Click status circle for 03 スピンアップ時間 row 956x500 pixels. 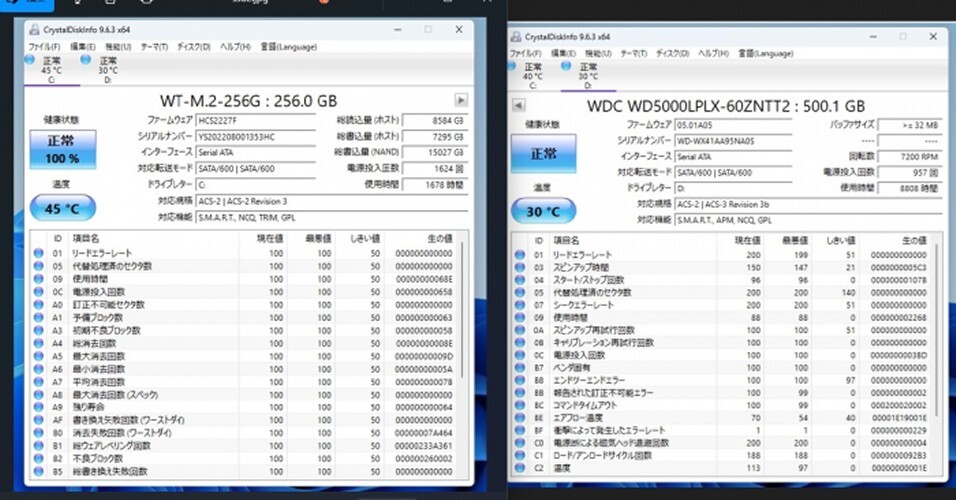(519, 267)
